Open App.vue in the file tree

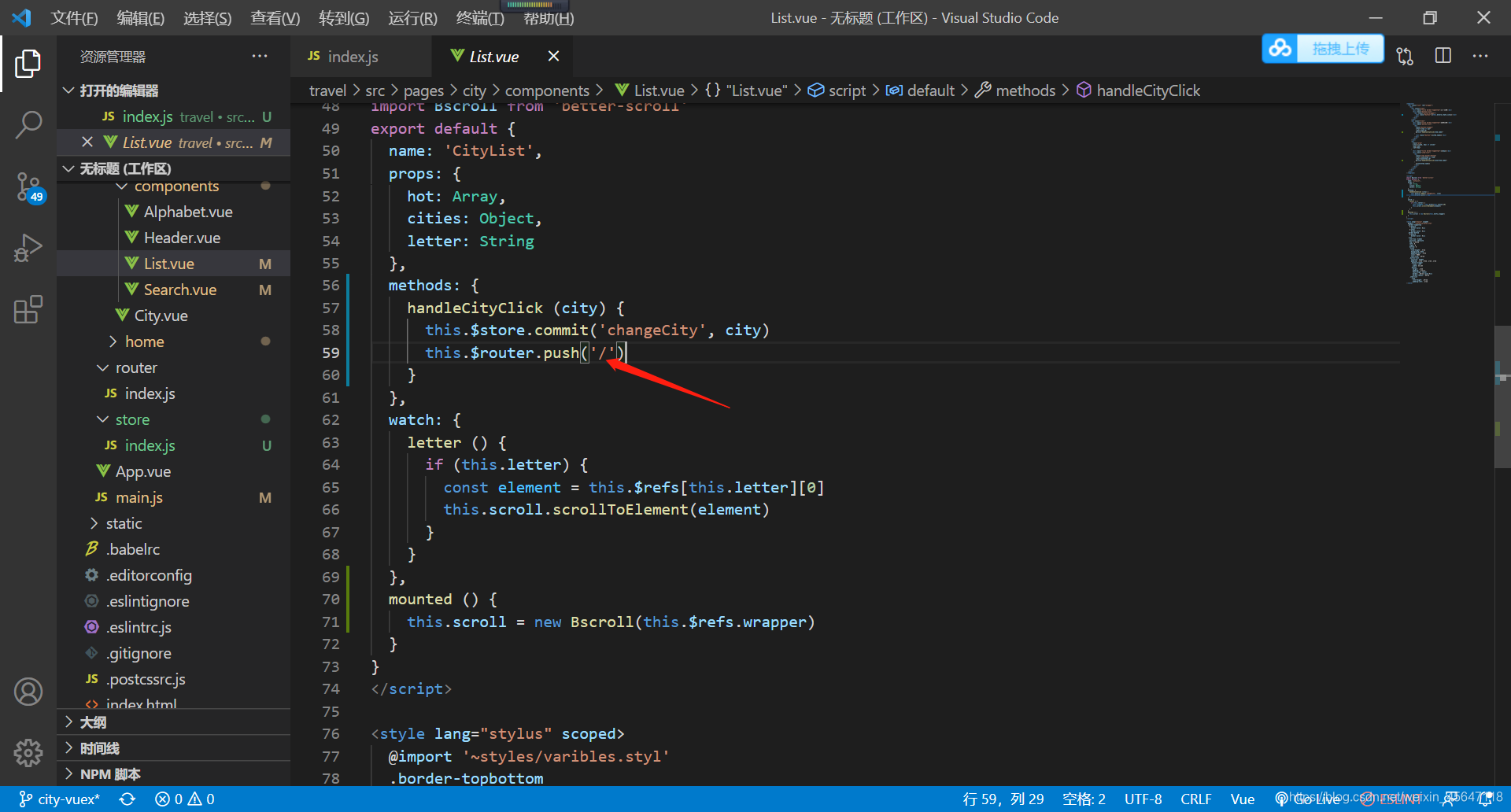(x=173, y=471)
